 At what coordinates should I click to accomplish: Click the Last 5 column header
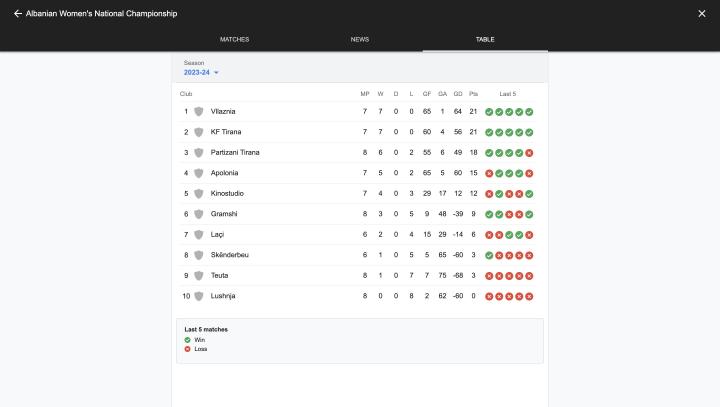click(x=508, y=94)
